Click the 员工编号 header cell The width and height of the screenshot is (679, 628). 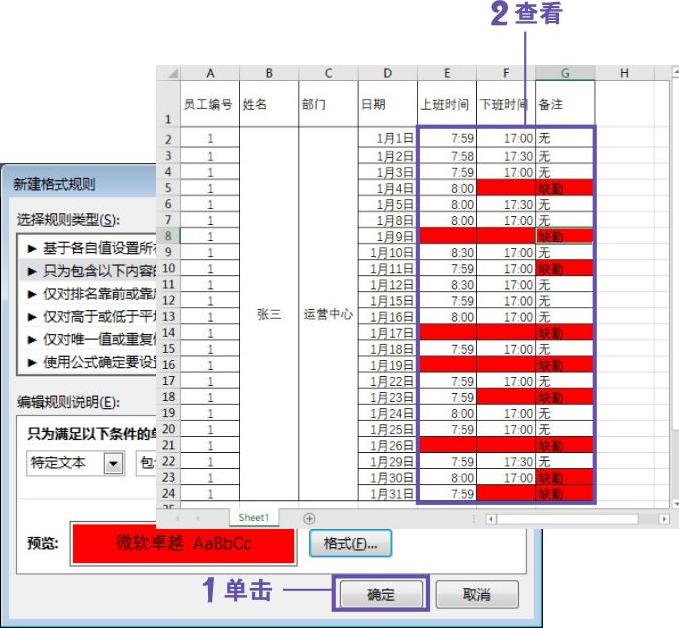point(210,104)
